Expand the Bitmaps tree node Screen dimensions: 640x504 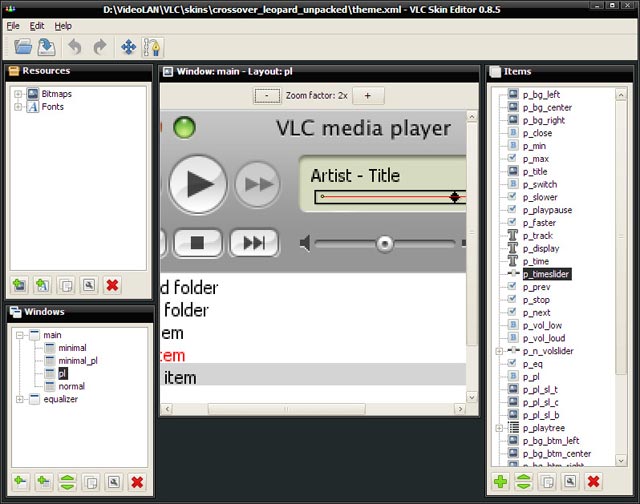(x=18, y=94)
